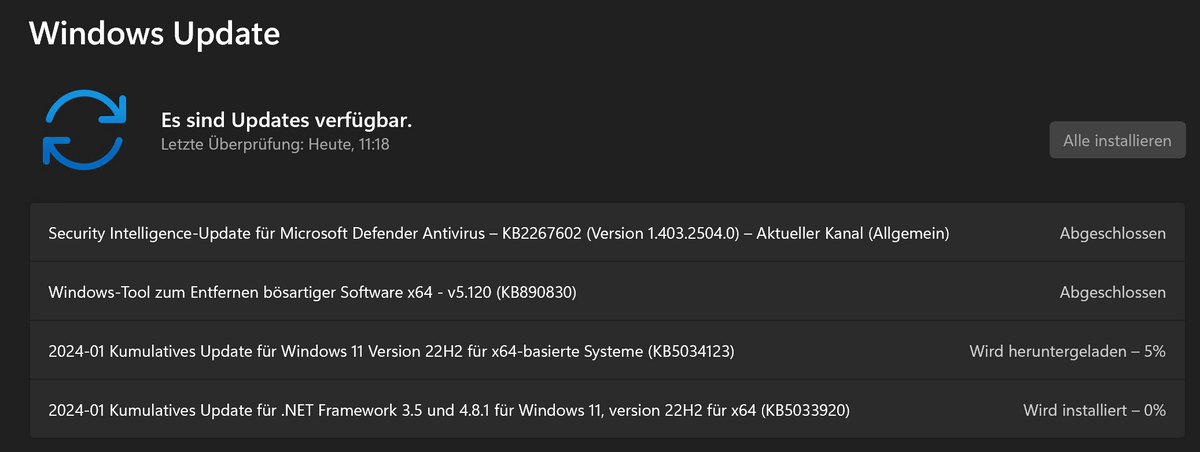Click the KB5033920 identifier text
Image resolution: width=1200 pixels, height=452 pixels.
tap(806, 410)
